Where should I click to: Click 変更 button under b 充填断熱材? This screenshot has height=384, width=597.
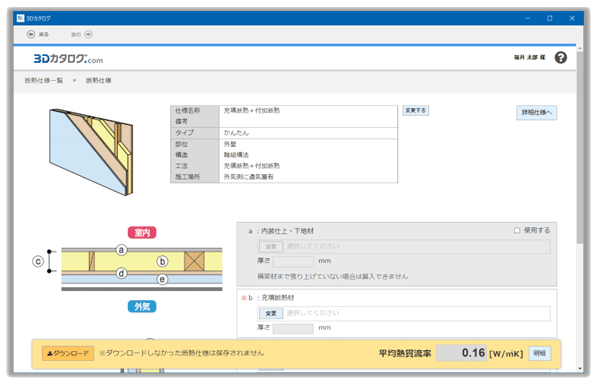pyautogui.click(x=271, y=313)
